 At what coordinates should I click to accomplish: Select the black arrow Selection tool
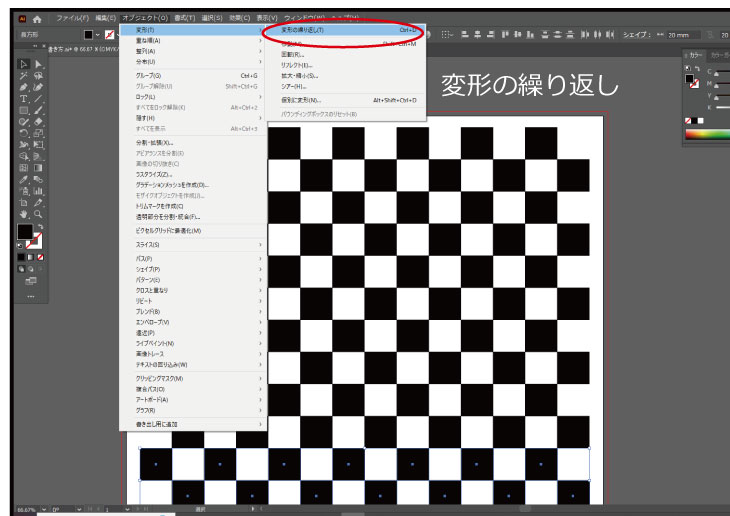(24, 64)
